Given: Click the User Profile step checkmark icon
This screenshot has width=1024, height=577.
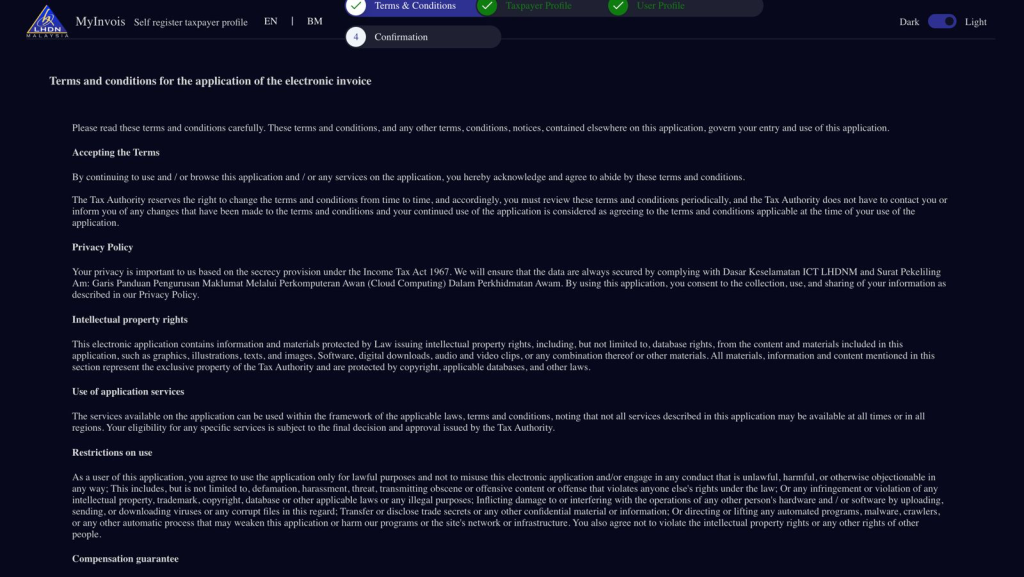Looking at the screenshot, I should (x=618, y=6).
